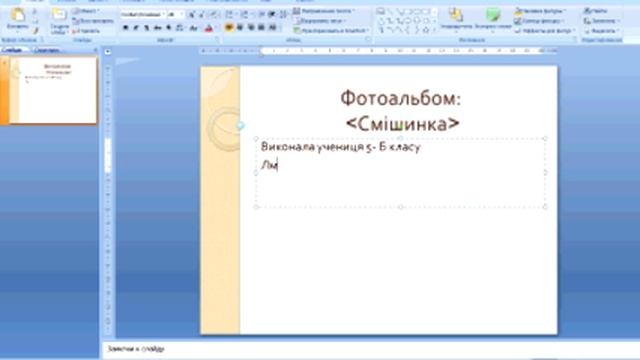Split text into columns

point(272,28)
